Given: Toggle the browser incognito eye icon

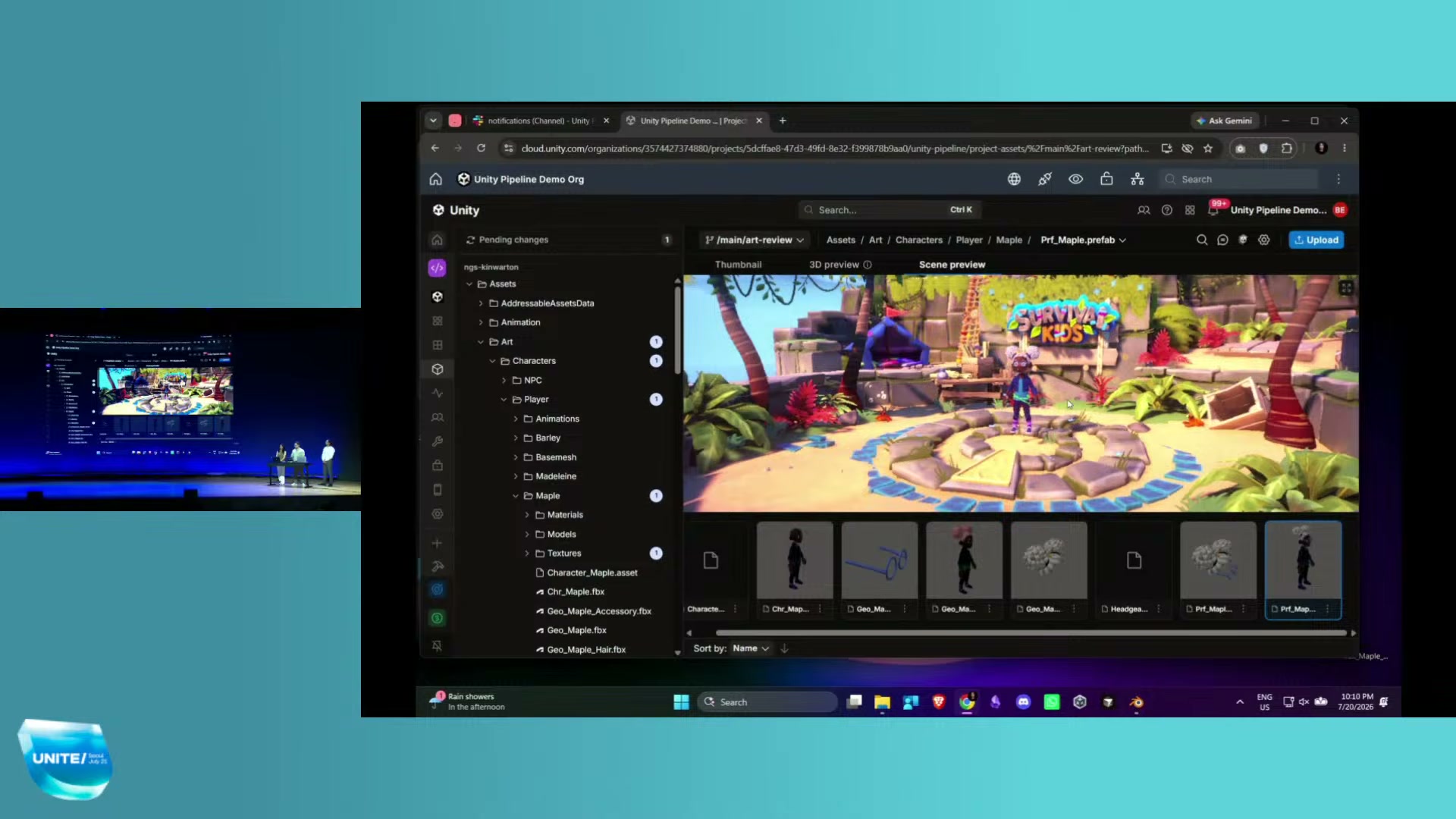Looking at the screenshot, I should pos(1188,149).
